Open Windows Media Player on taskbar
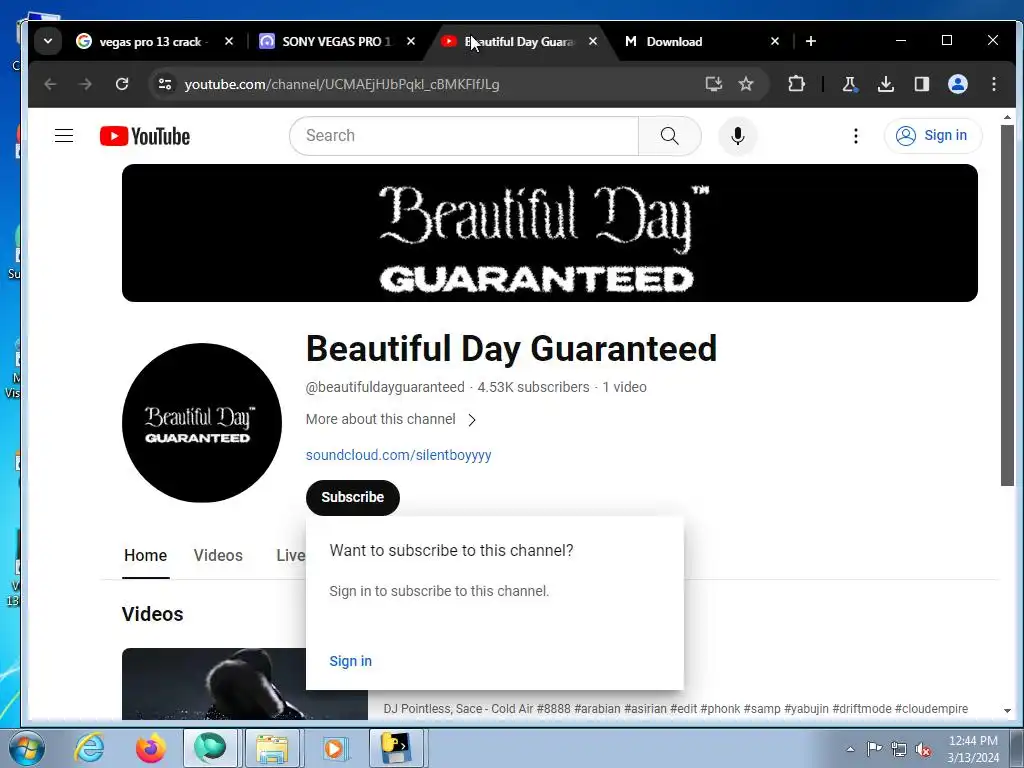The image size is (1024, 768). coord(334,748)
